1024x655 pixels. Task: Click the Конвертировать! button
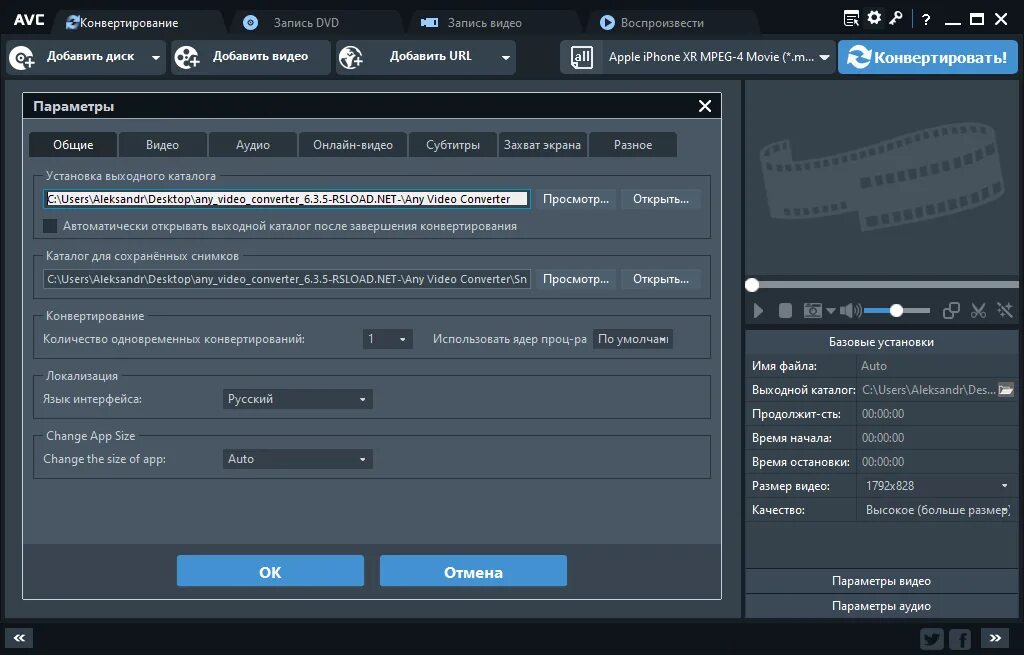(x=927, y=57)
